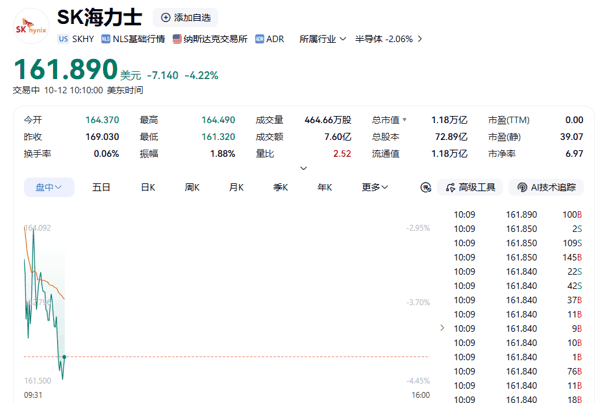Open 高级工具 advanced tools
This screenshot has width=600, height=403.
tap(470, 187)
